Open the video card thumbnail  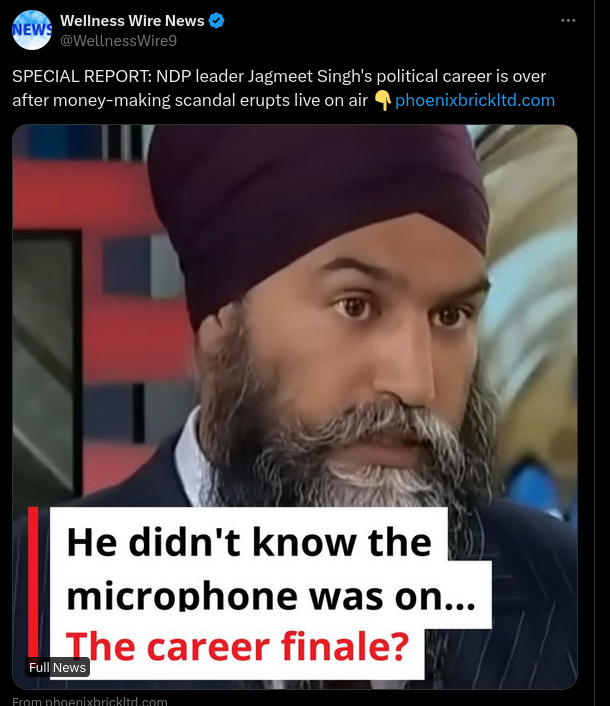click(x=295, y=407)
